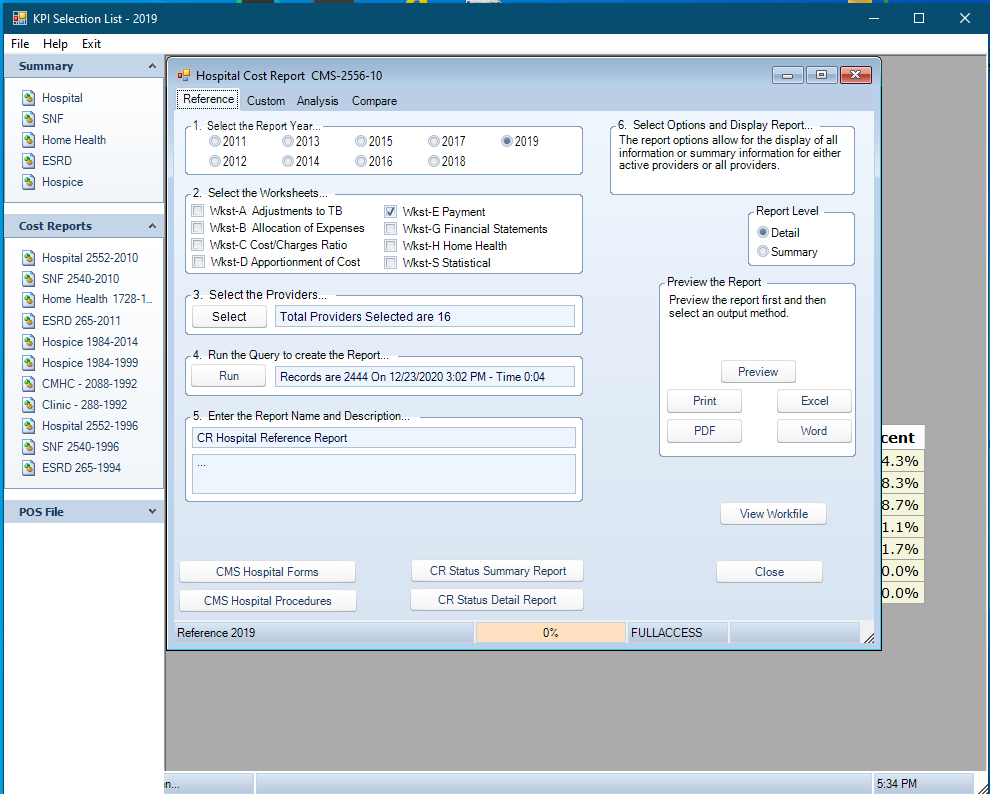Export the report to Excel
Image resolution: width=990 pixels, height=794 pixels.
tap(814, 401)
